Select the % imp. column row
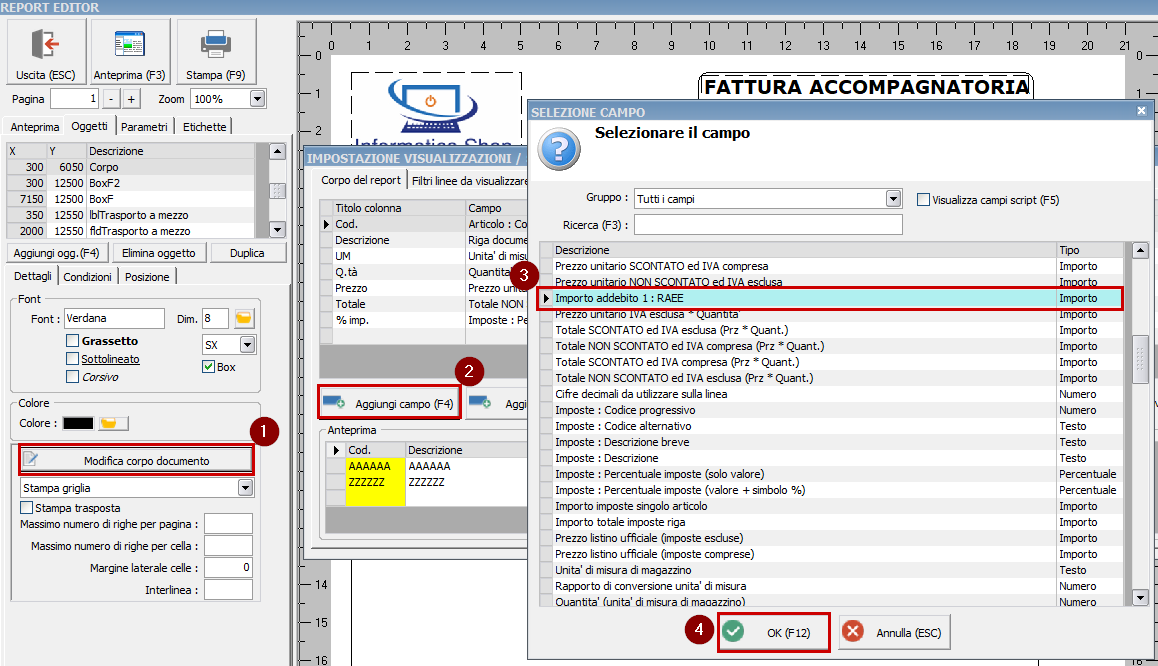1158x666 pixels. pyautogui.click(x=424, y=320)
